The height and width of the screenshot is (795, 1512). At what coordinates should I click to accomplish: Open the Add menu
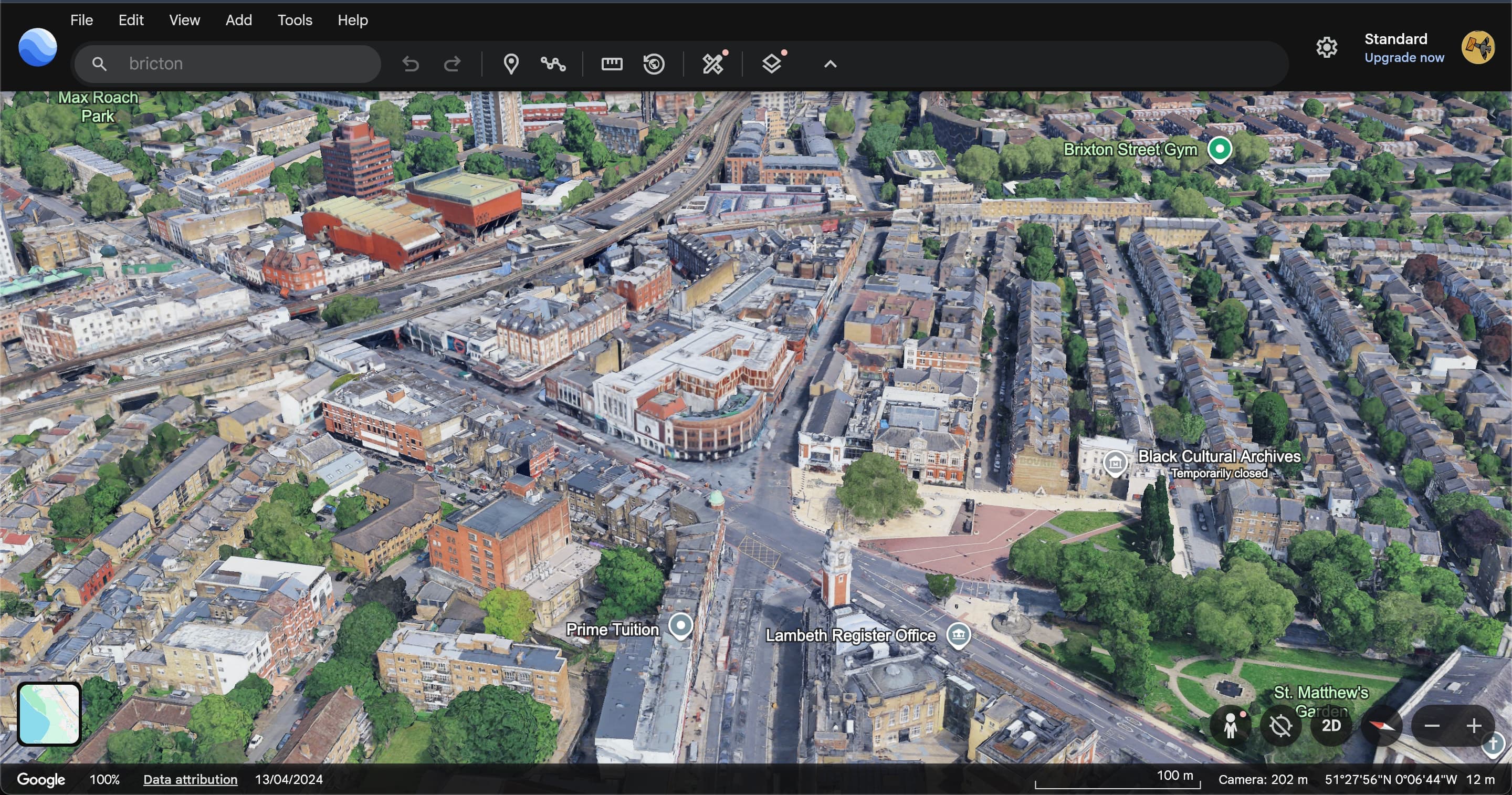pyautogui.click(x=238, y=20)
